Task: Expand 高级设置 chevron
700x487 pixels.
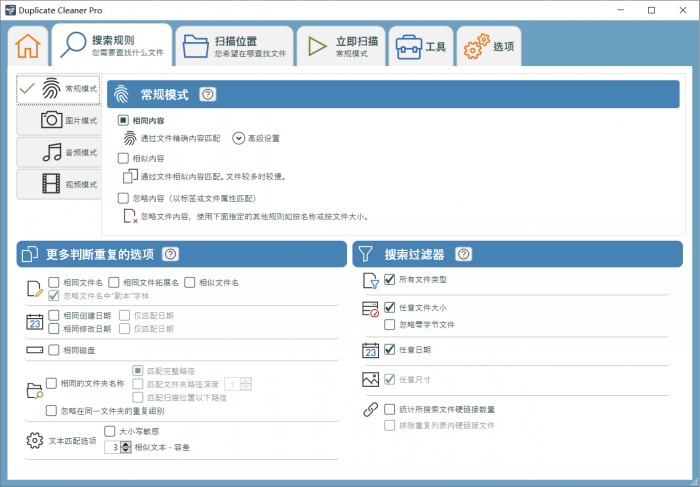Action: (238, 138)
